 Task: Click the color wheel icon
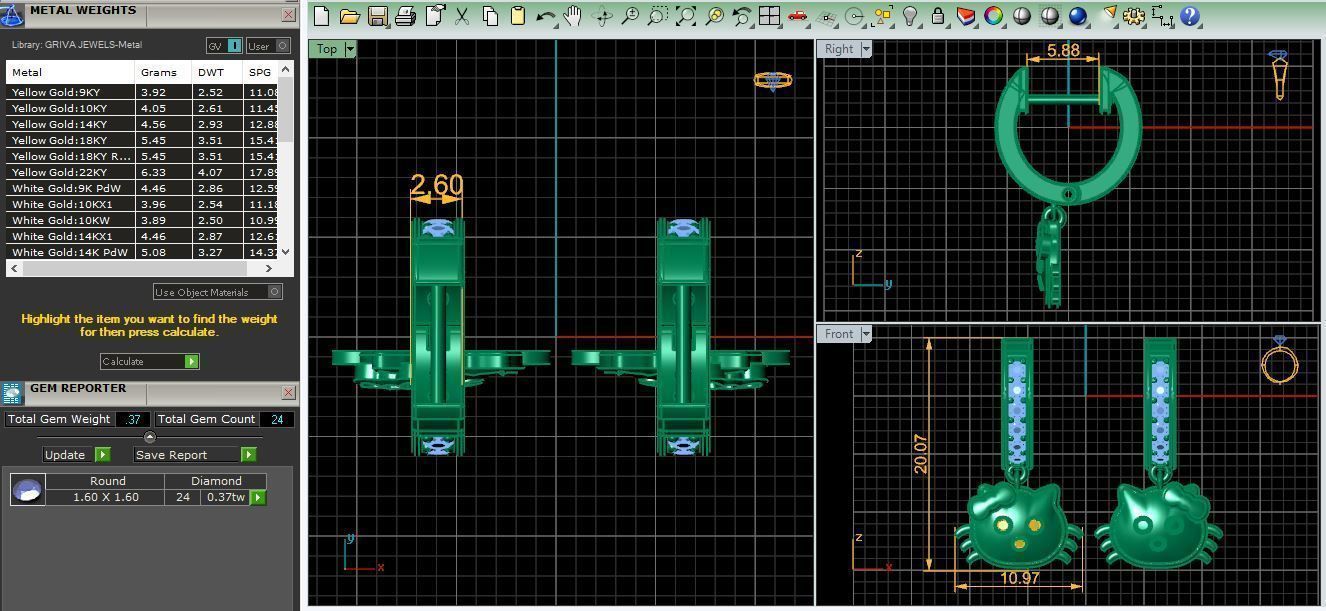click(x=994, y=16)
